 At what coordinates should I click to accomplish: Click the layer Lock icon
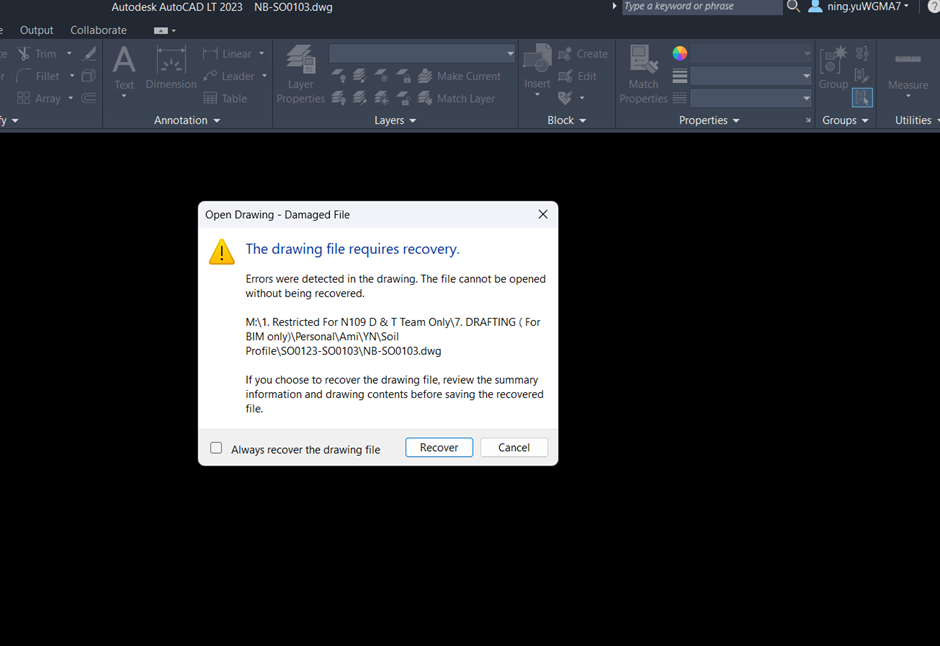[403, 76]
